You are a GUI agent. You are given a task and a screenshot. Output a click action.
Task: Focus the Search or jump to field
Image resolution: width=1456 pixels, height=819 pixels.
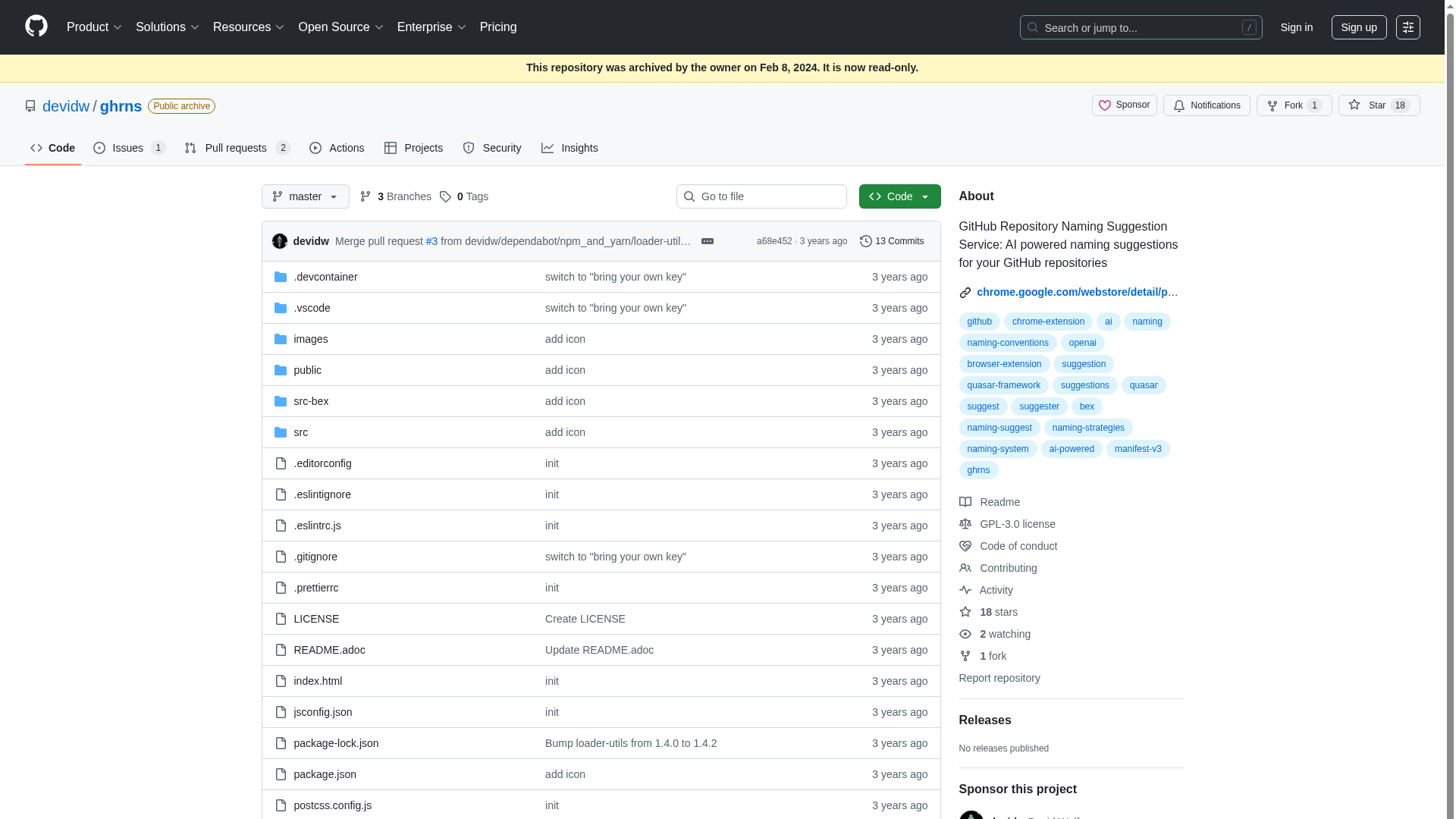1141,27
